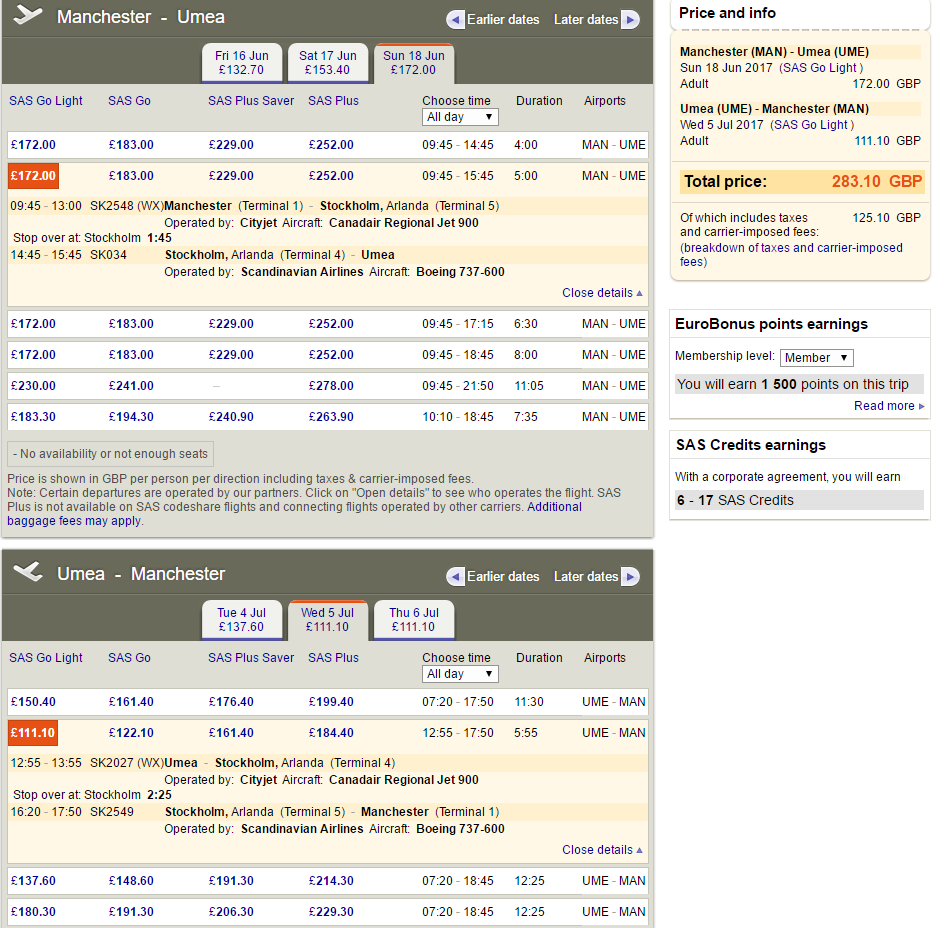Click the Earlier dates arrow for Manchester - Umea
The height and width of the screenshot is (928, 940).
[456, 20]
